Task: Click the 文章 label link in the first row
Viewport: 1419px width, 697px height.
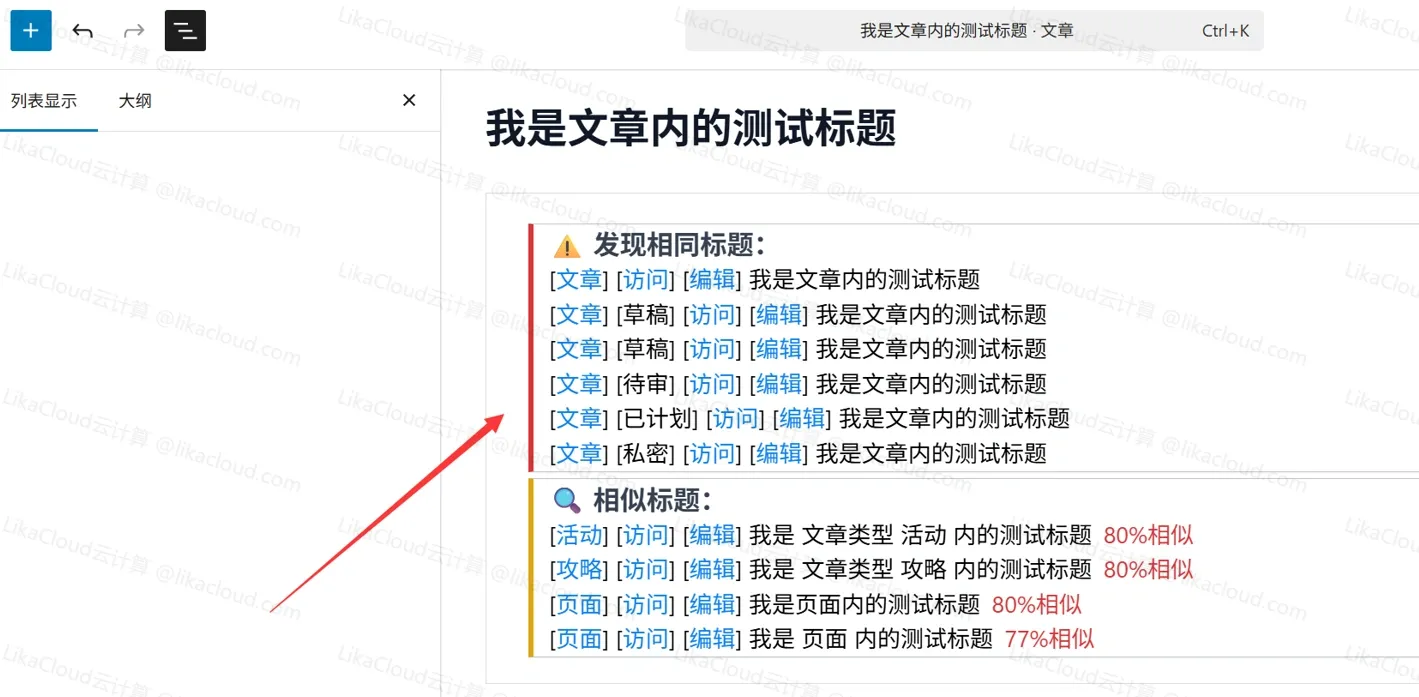Action: 578,280
